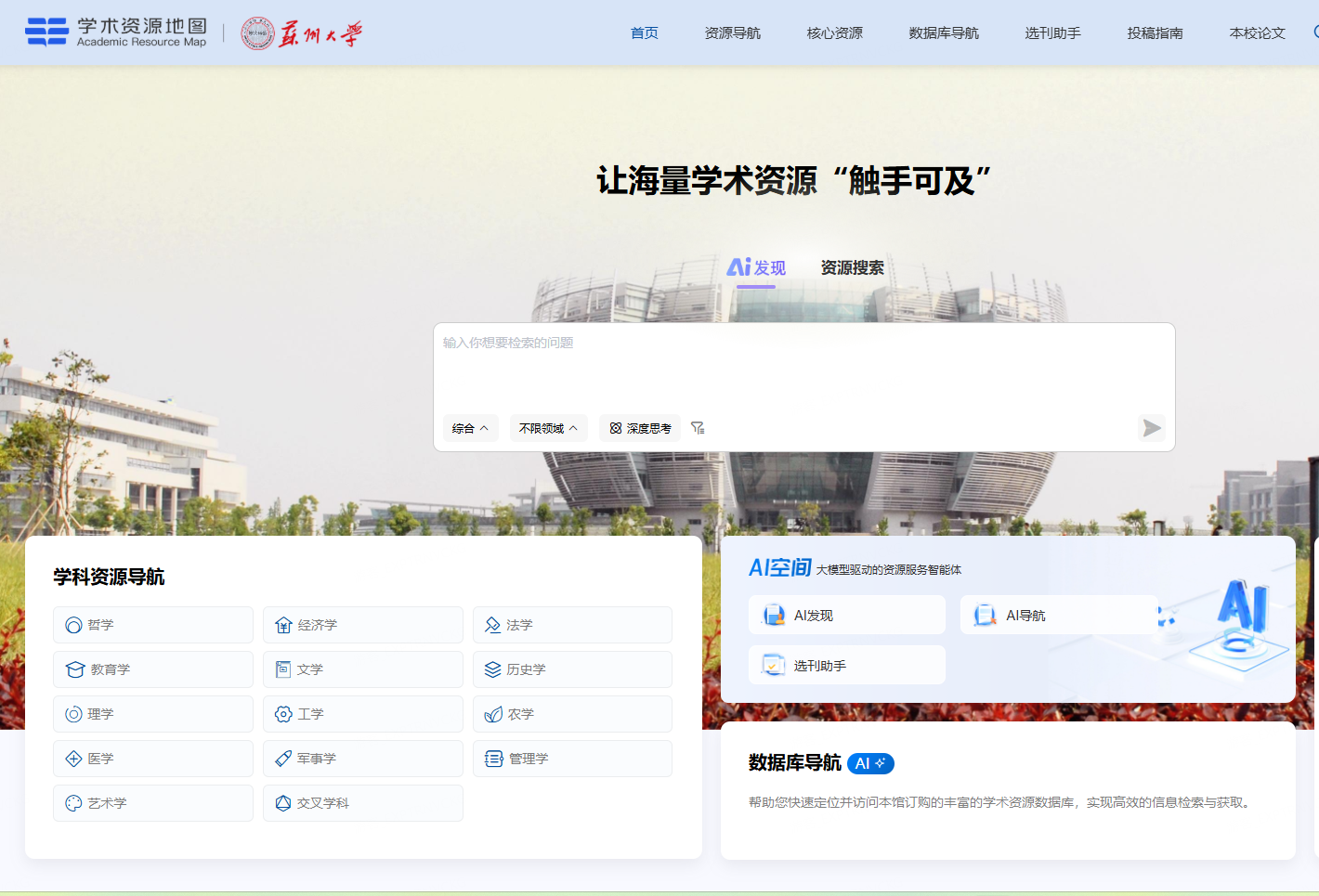Click the search question input field
Viewport: 1319px width, 896px height.
coord(803,367)
